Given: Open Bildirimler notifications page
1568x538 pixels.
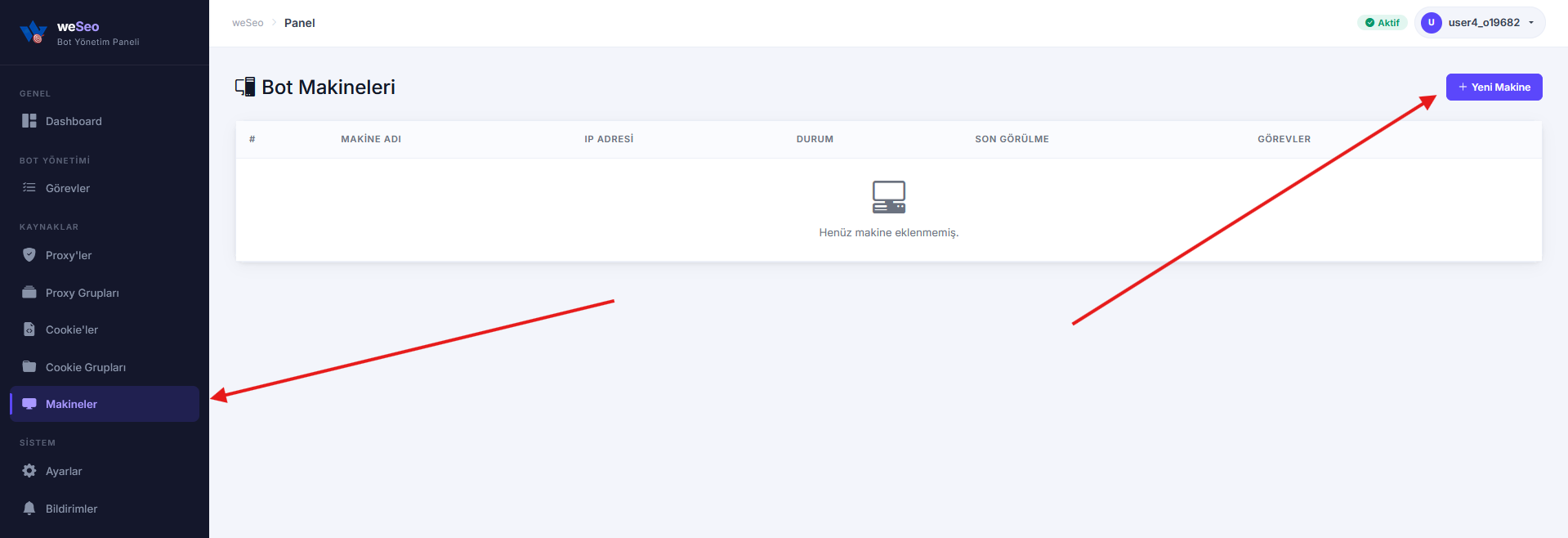Looking at the screenshot, I should click(x=105, y=509).
